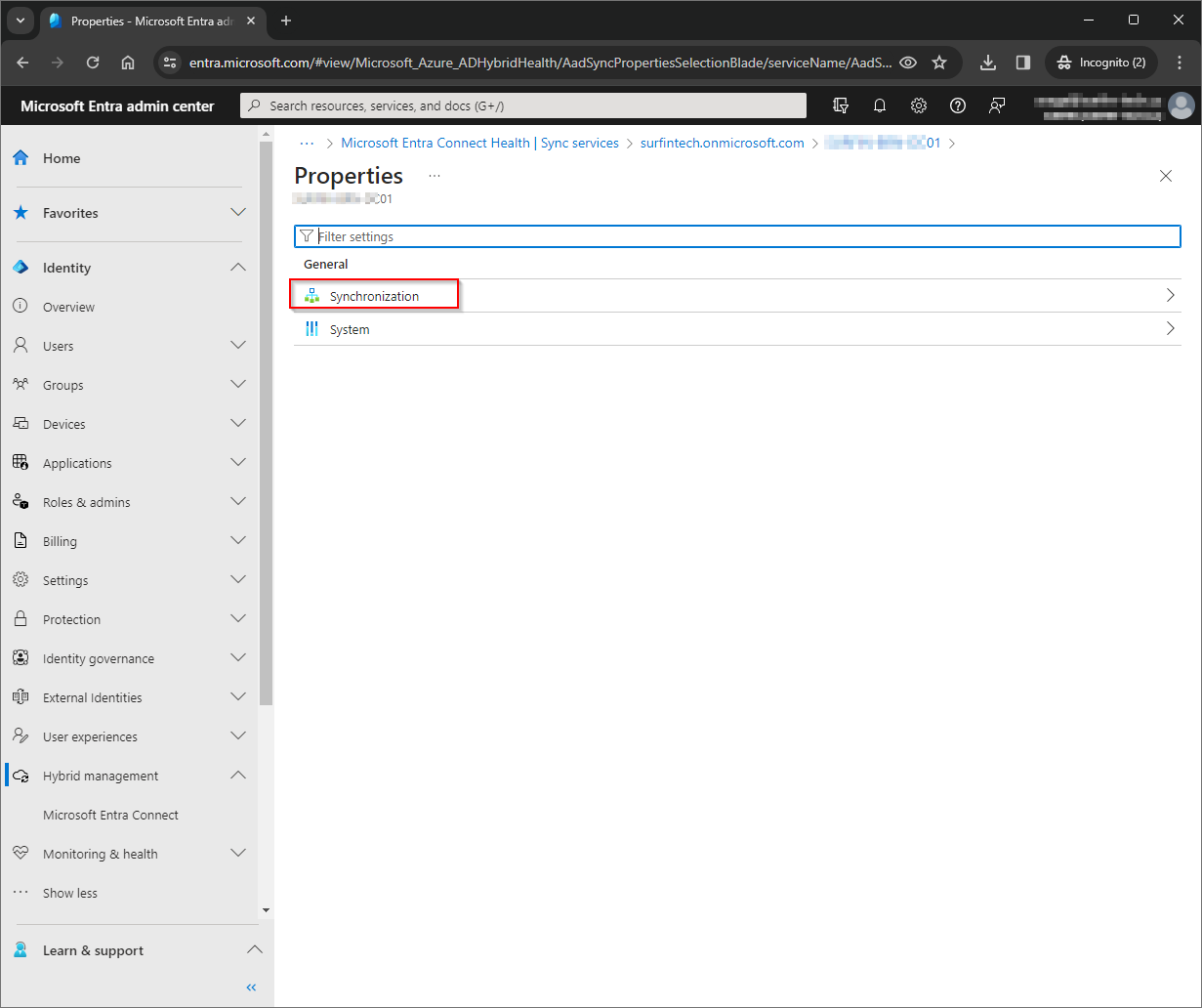Image resolution: width=1202 pixels, height=1008 pixels.
Task: Open the System properties row
Action: tap(737, 329)
